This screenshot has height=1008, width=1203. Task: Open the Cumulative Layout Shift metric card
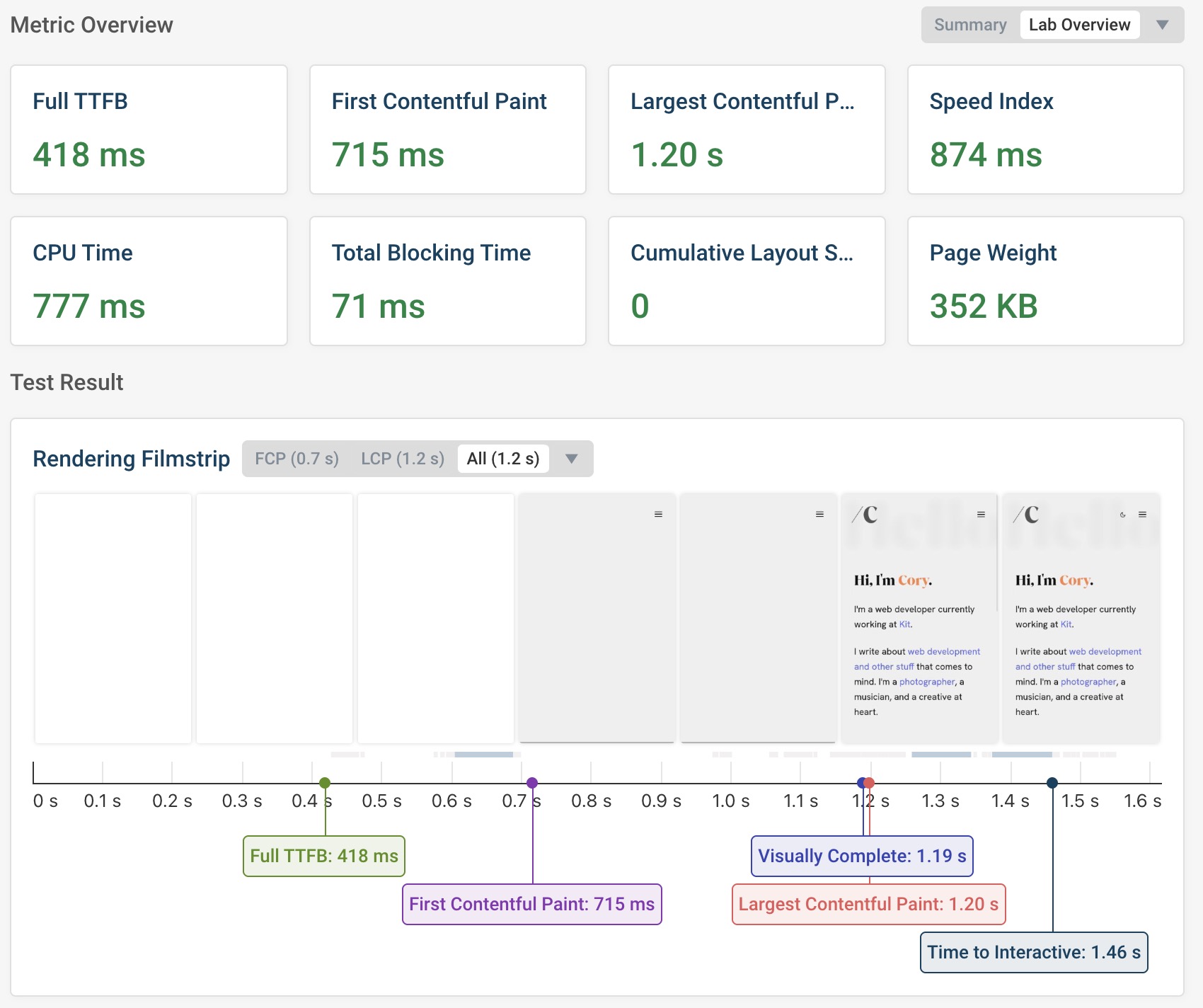747,281
